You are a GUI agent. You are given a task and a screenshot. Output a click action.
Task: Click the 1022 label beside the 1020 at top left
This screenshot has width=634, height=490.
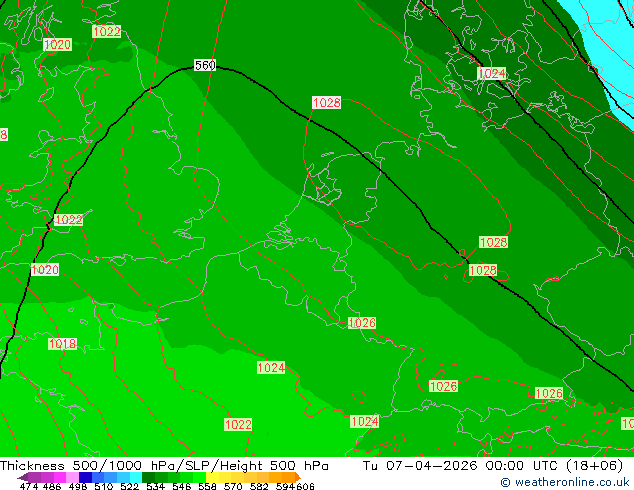tap(106, 32)
